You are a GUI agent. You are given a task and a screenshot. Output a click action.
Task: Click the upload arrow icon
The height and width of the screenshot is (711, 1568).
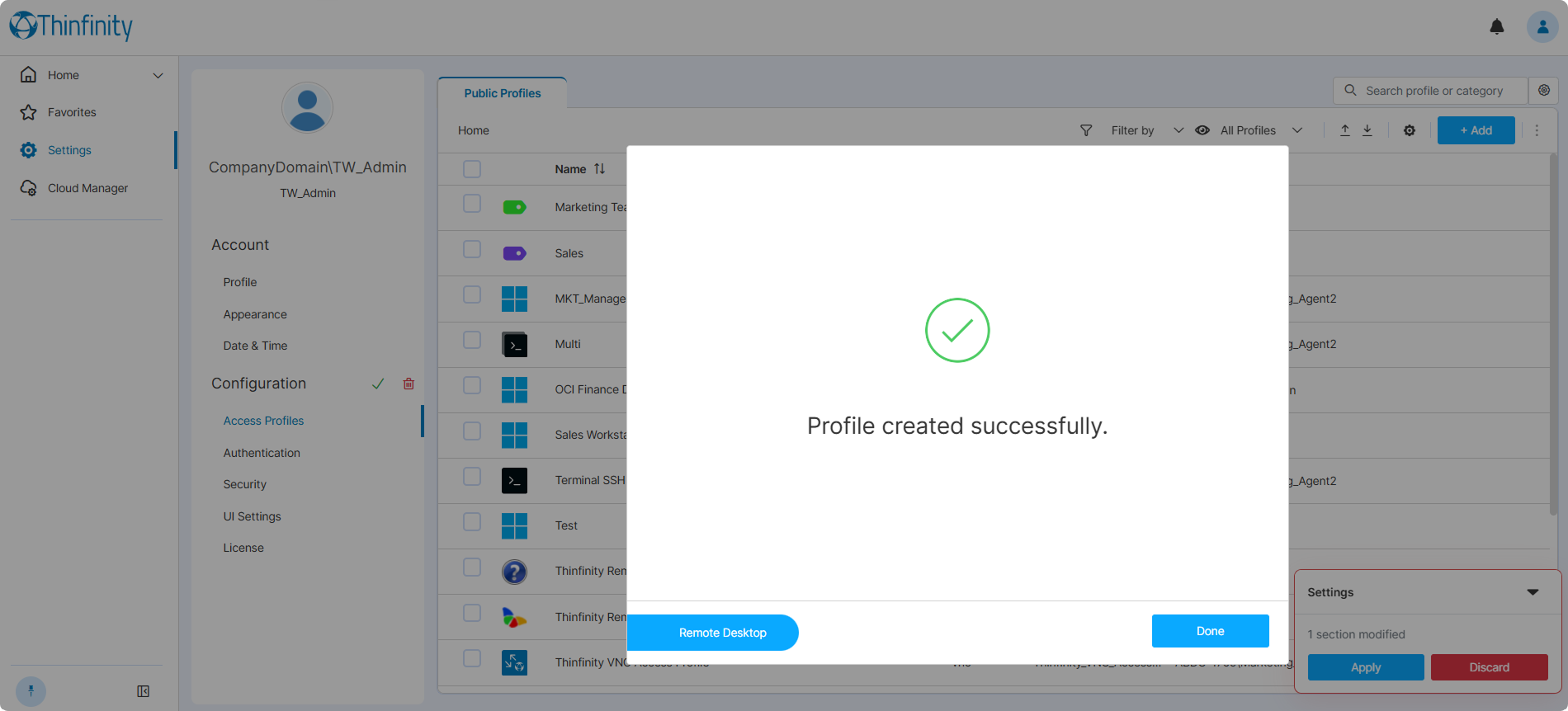(1344, 130)
